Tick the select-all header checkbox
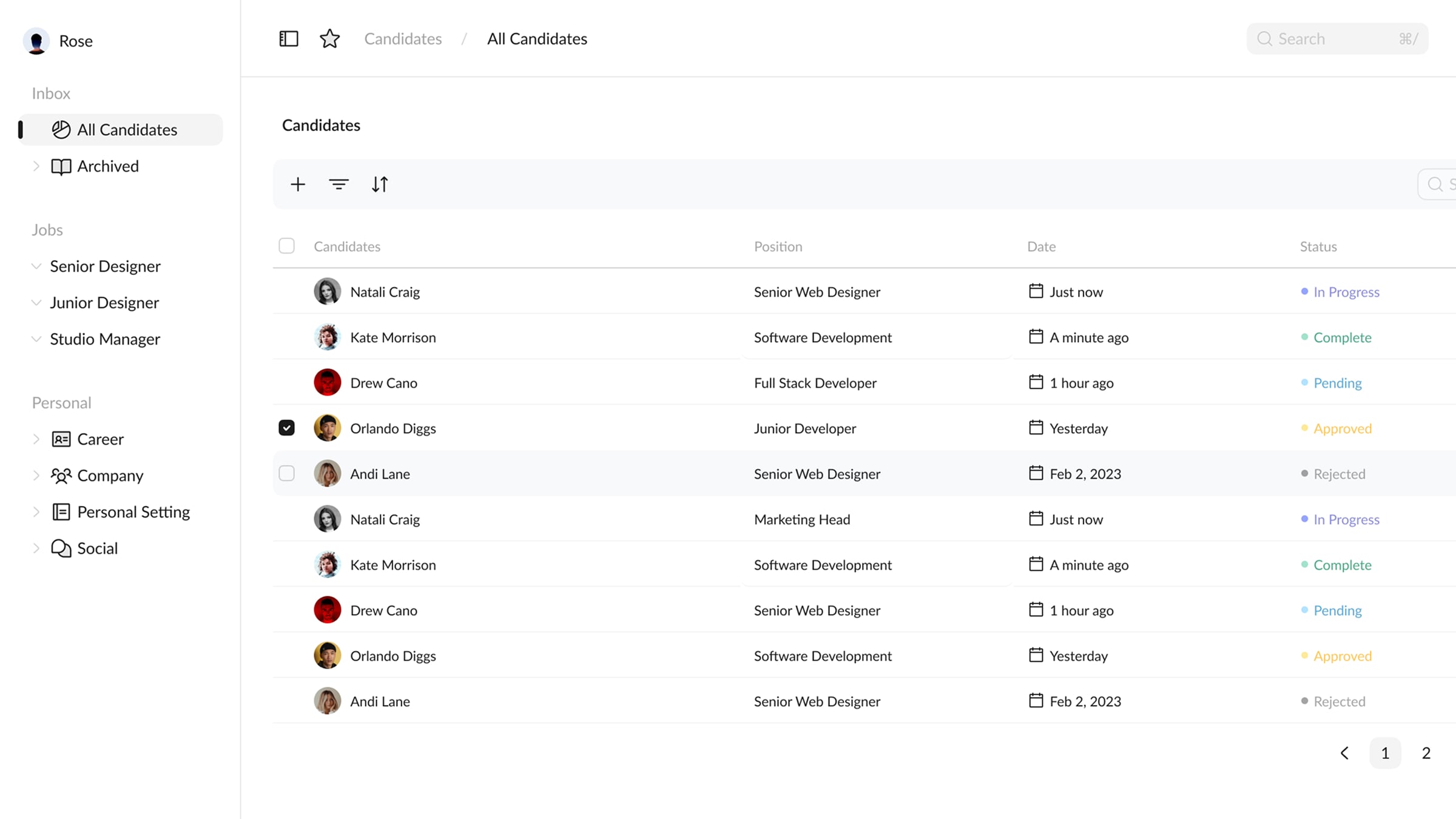The height and width of the screenshot is (819, 1456). coord(286,246)
